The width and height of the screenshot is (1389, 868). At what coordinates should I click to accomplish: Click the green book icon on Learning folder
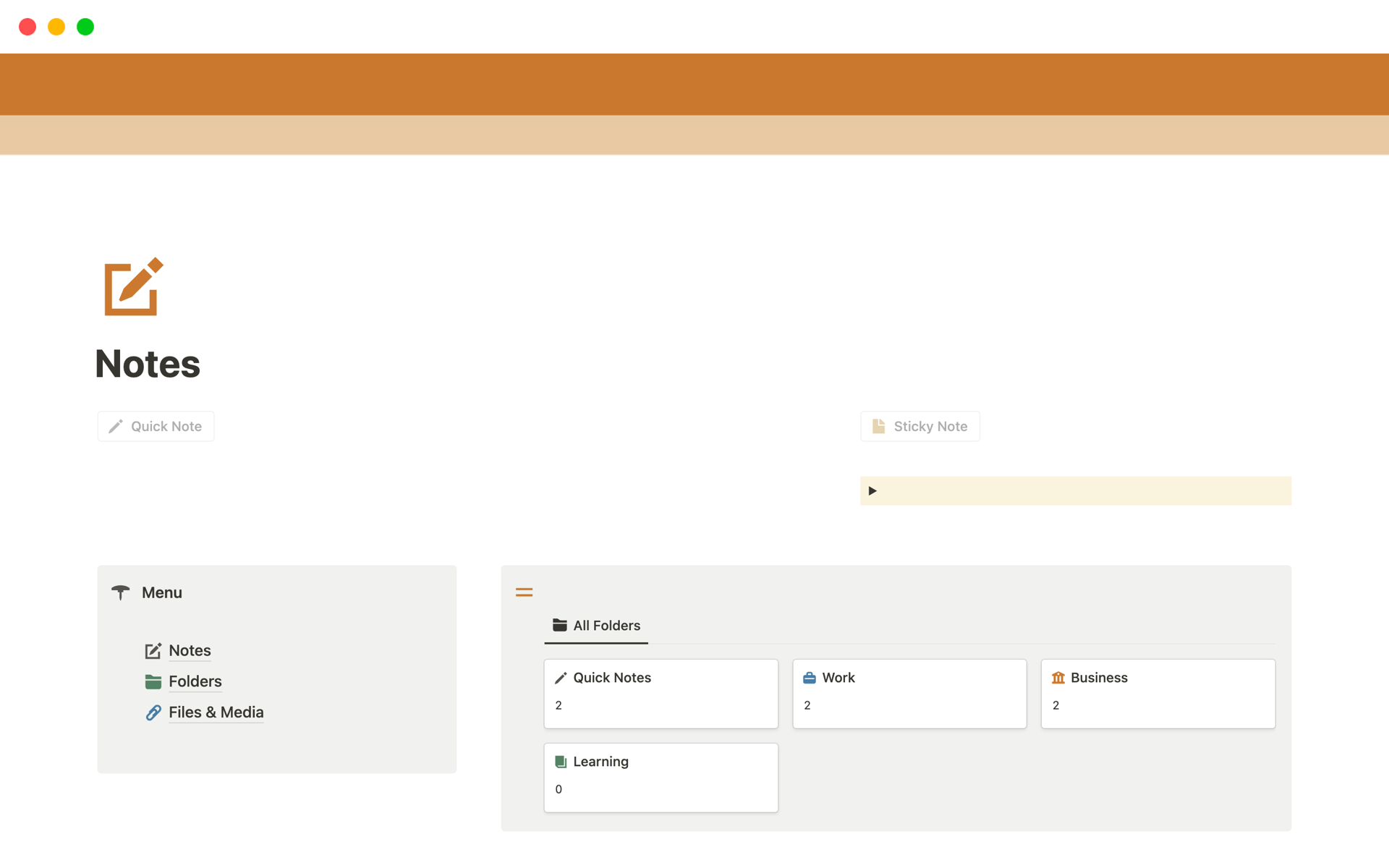561,762
